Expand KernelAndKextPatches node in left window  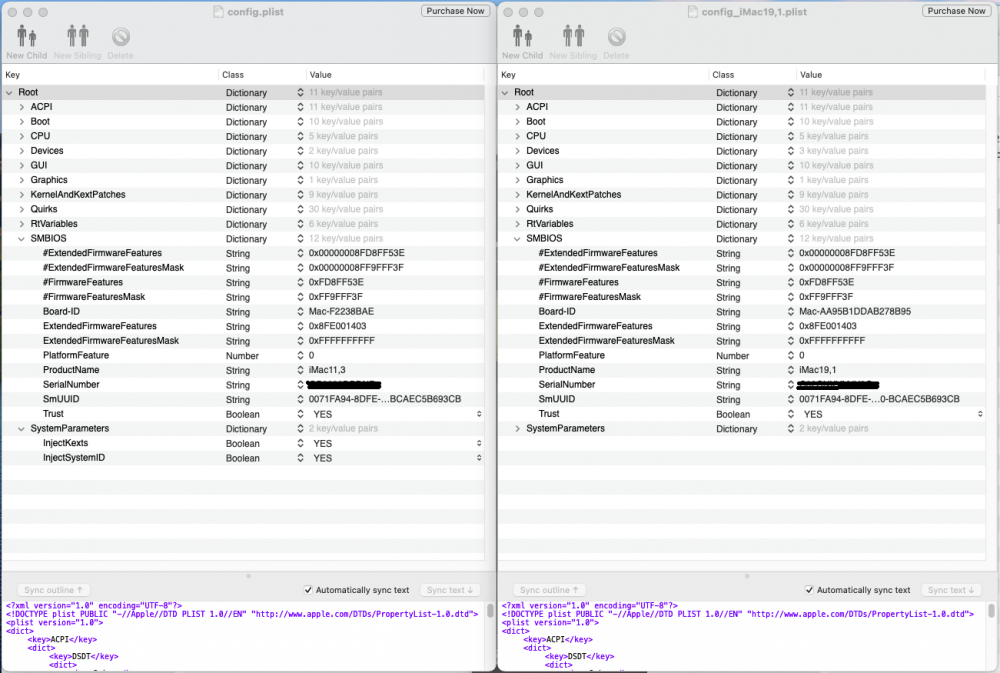(x=22, y=195)
